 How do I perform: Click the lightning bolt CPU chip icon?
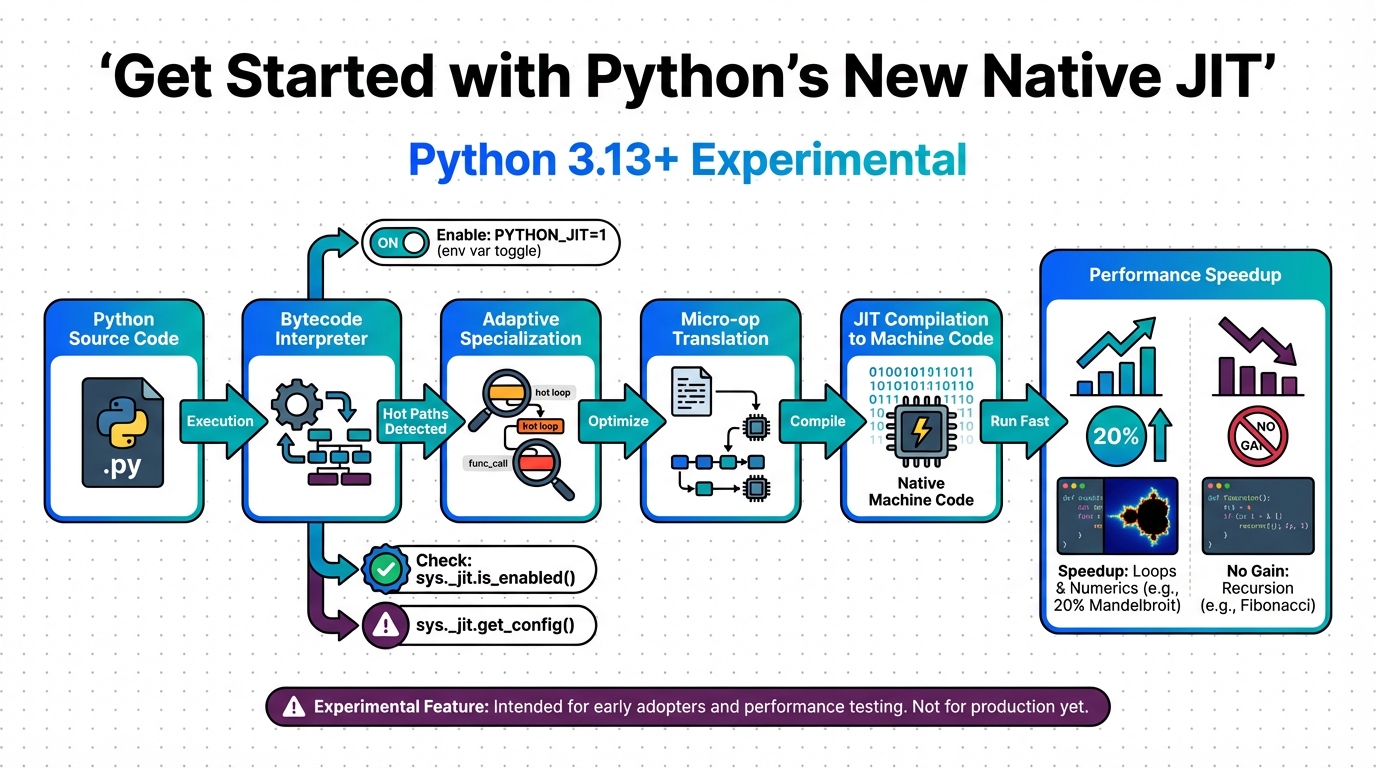(919, 433)
